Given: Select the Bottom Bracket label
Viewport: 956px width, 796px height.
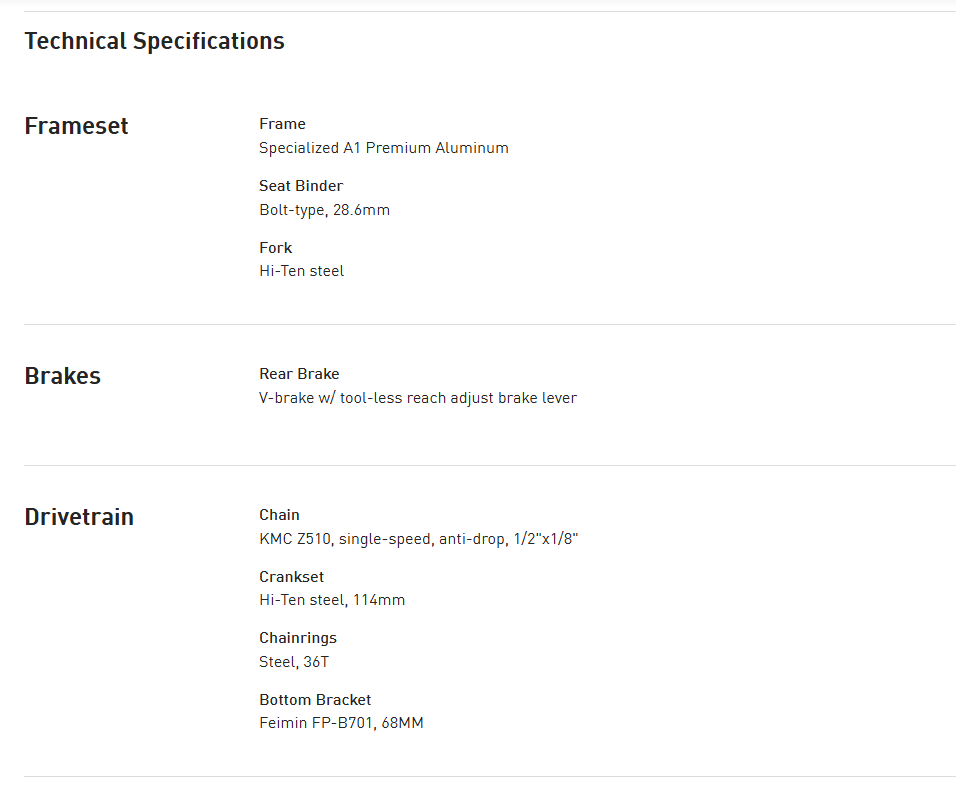Looking at the screenshot, I should click(314, 700).
